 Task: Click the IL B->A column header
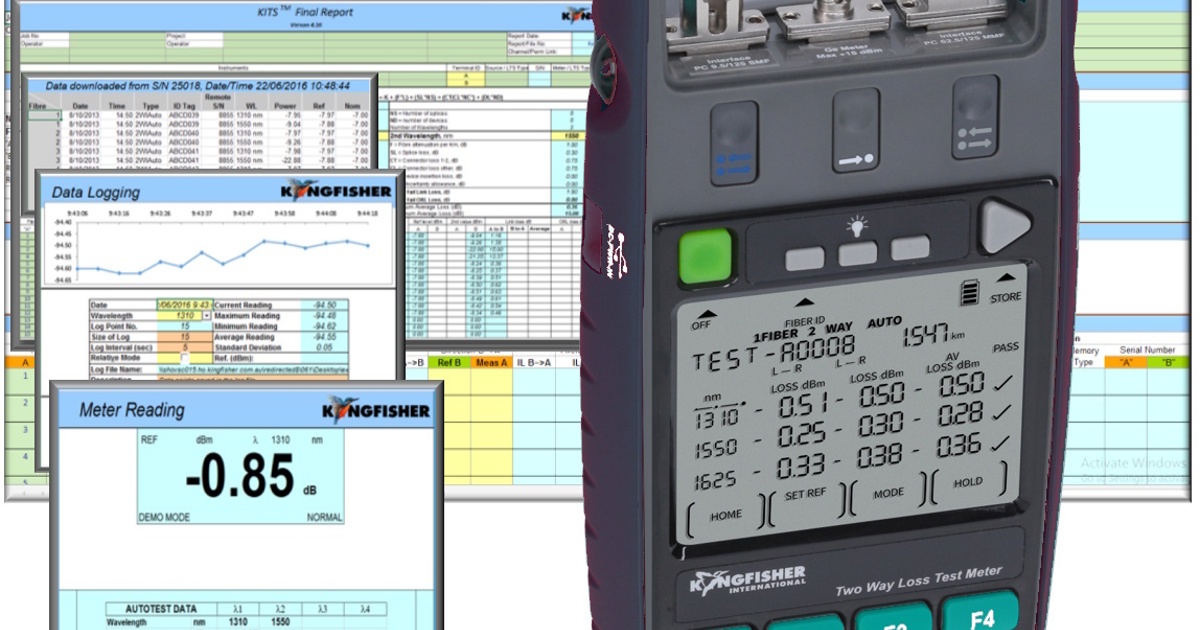(532, 362)
